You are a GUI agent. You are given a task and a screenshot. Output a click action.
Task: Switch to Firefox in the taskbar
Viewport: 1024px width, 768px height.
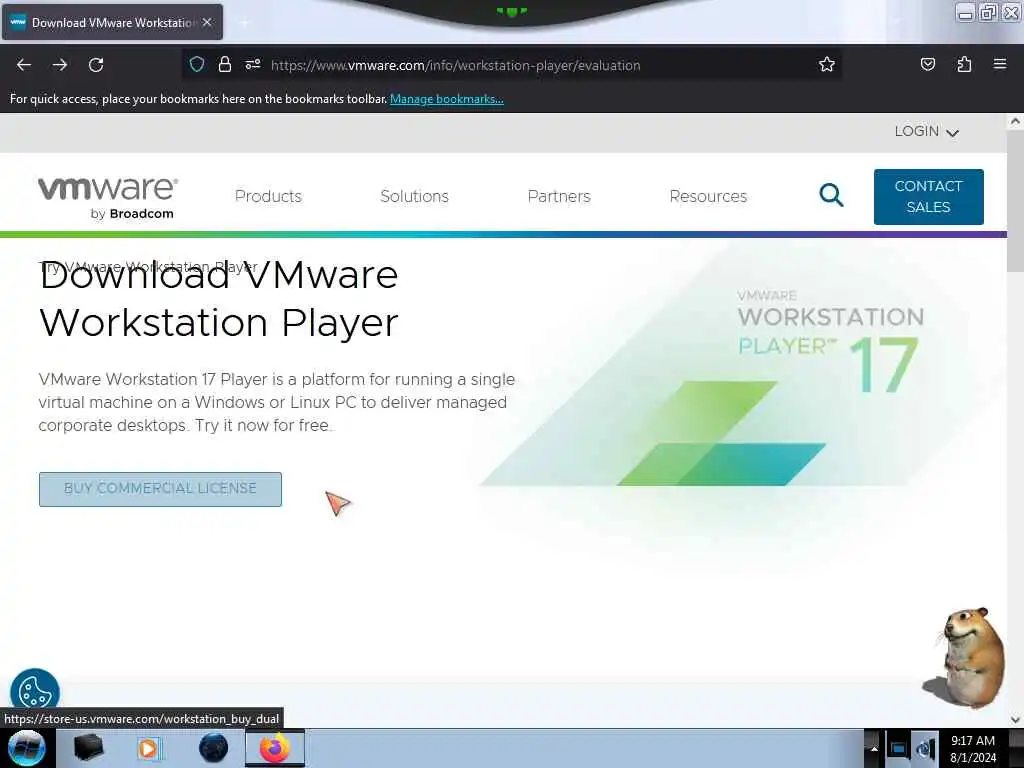[275, 748]
